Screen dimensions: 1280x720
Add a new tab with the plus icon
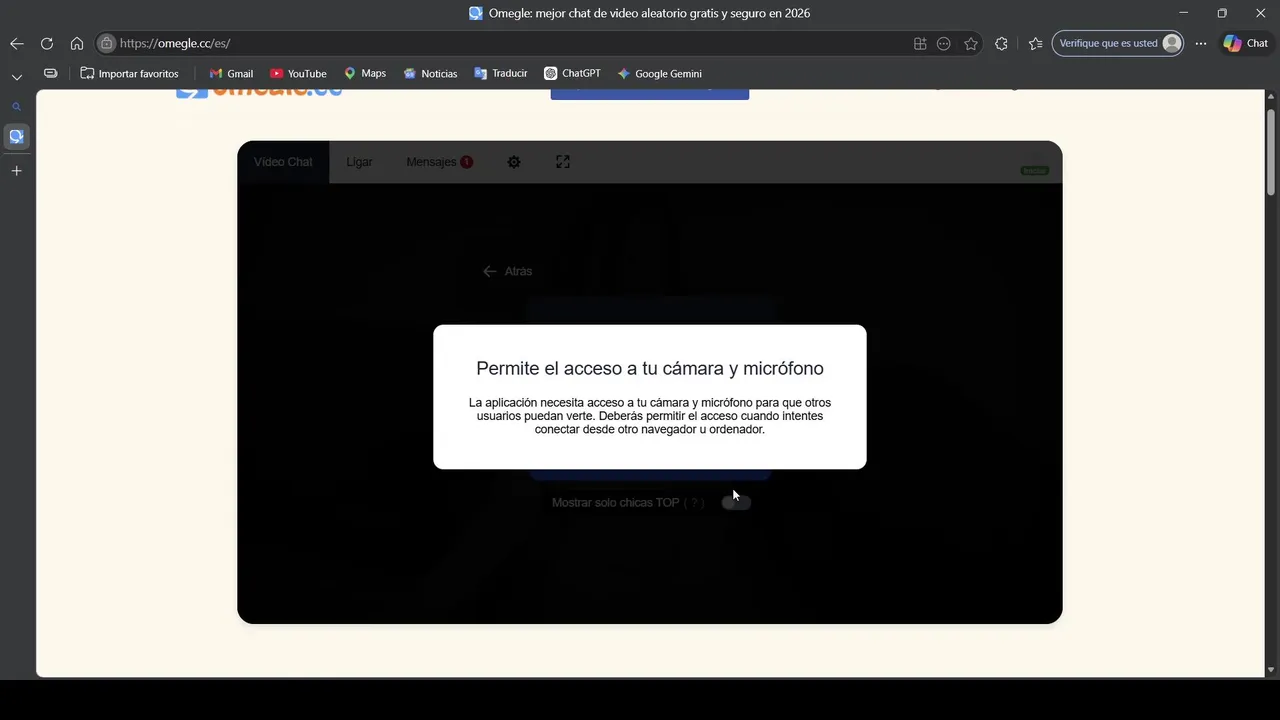(x=16, y=171)
